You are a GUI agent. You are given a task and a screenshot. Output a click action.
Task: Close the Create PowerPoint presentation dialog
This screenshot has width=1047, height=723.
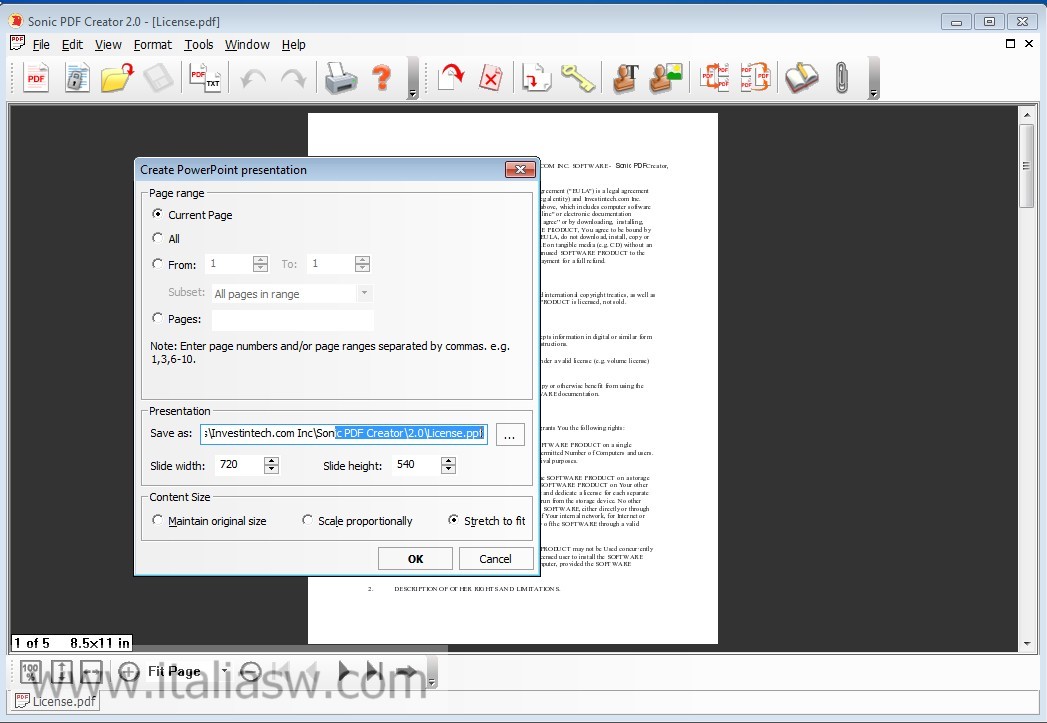tap(520, 170)
